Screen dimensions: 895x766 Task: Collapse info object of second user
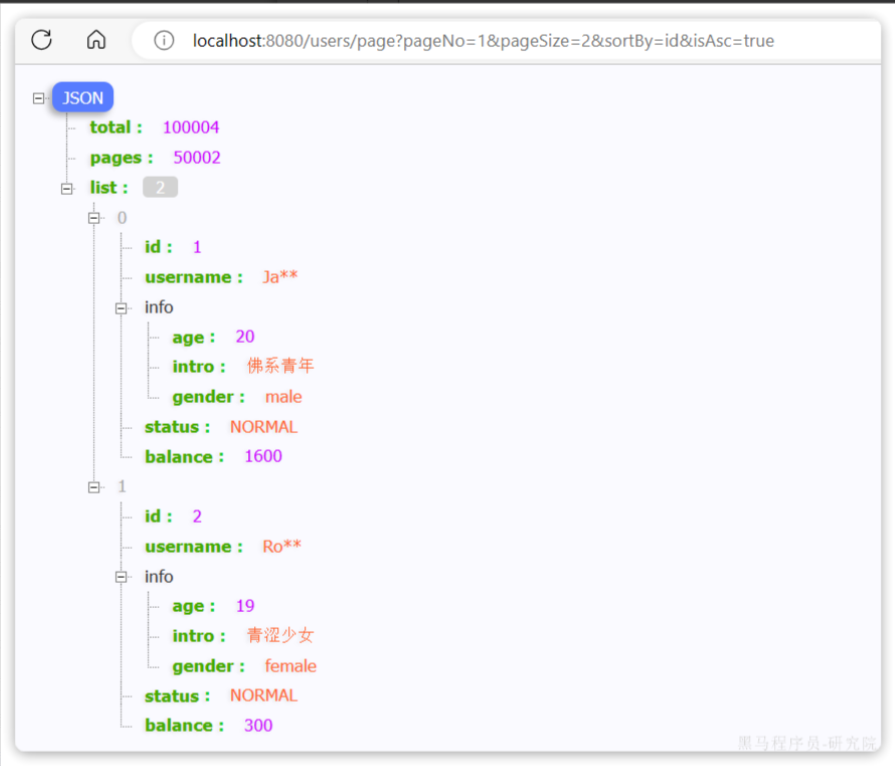pos(122,577)
